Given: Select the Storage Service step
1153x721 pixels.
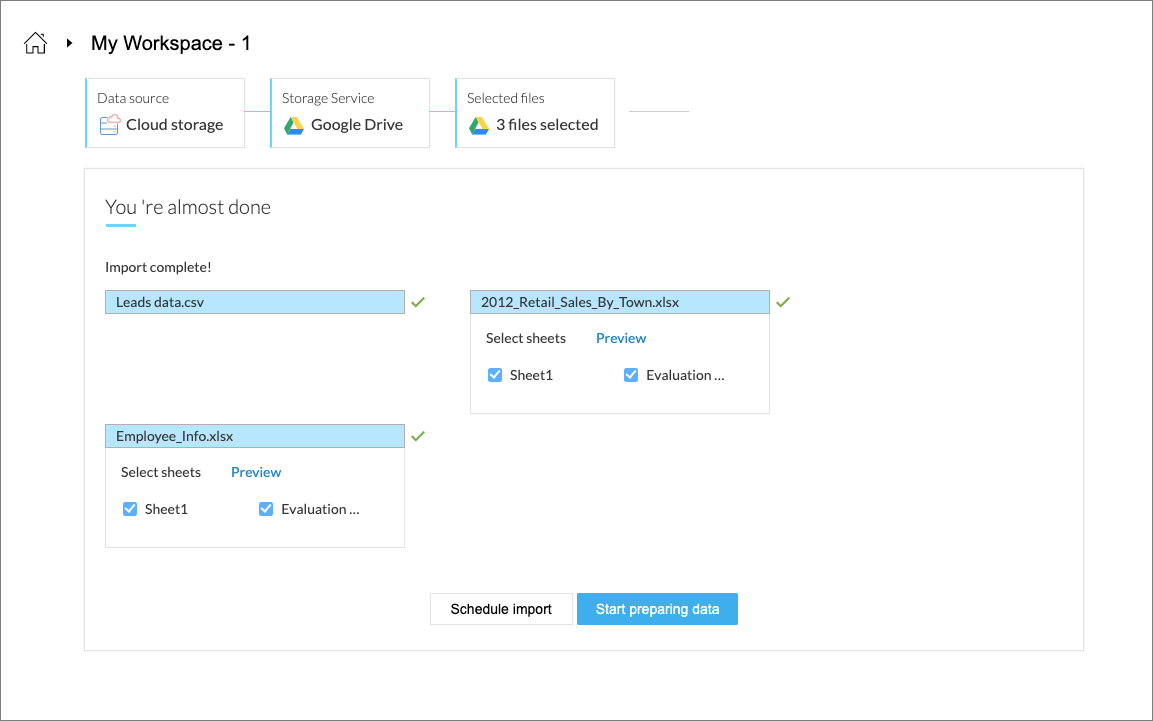Looking at the screenshot, I should pos(350,112).
